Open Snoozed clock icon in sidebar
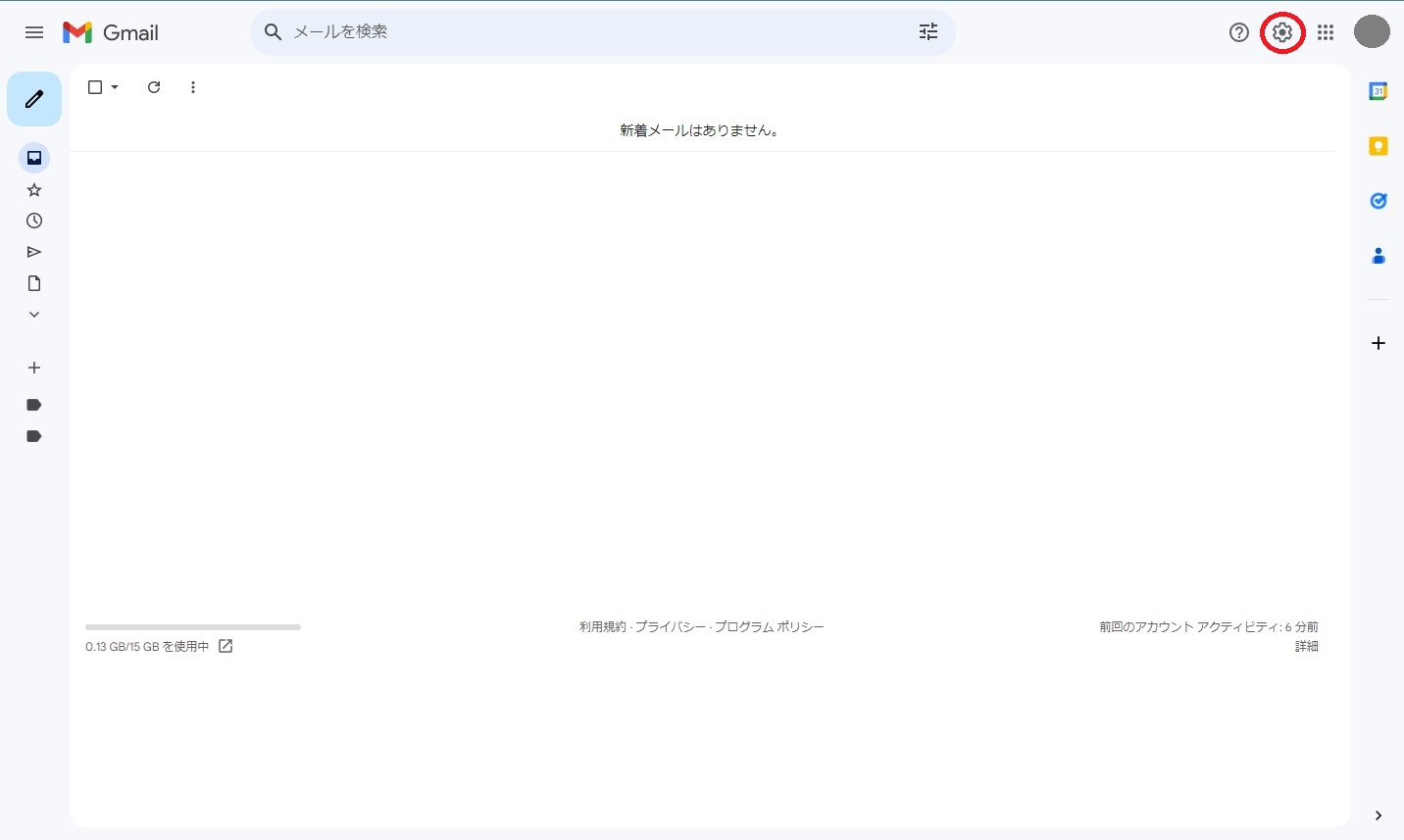This screenshot has width=1404, height=840. pyautogui.click(x=34, y=221)
